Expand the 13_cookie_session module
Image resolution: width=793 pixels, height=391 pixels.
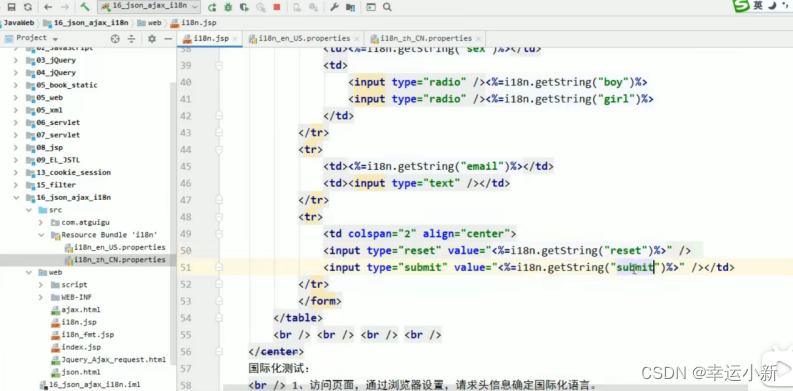tap(16, 172)
